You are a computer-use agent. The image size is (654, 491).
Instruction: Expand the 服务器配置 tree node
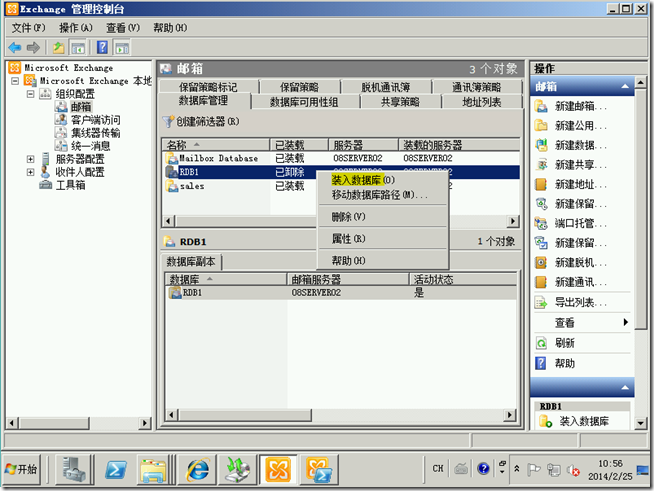(x=30, y=159)
